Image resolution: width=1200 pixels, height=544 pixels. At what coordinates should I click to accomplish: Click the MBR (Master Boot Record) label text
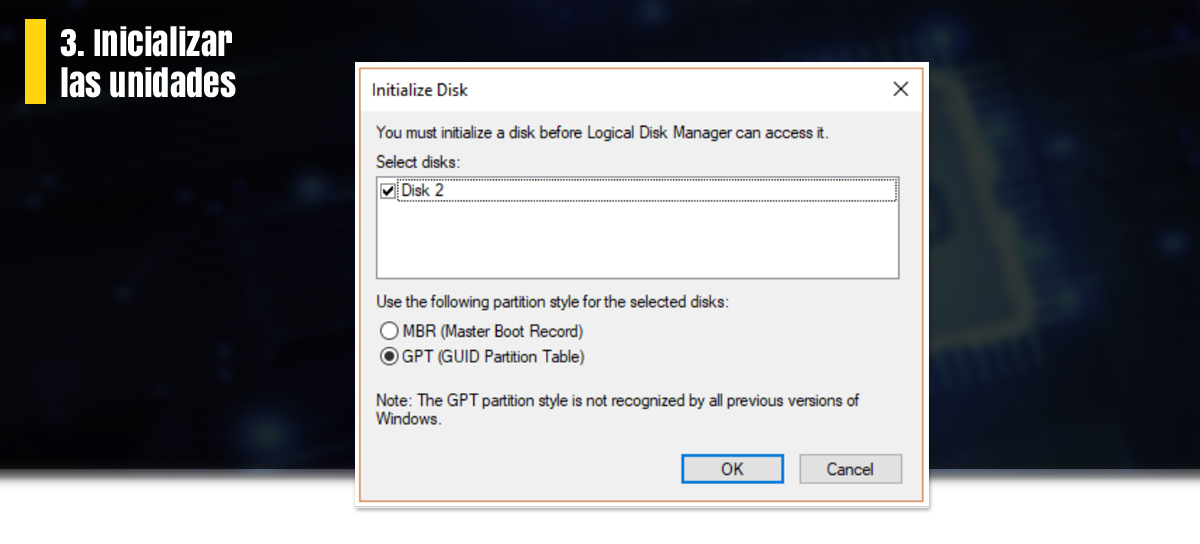click(x=492, y=331)
